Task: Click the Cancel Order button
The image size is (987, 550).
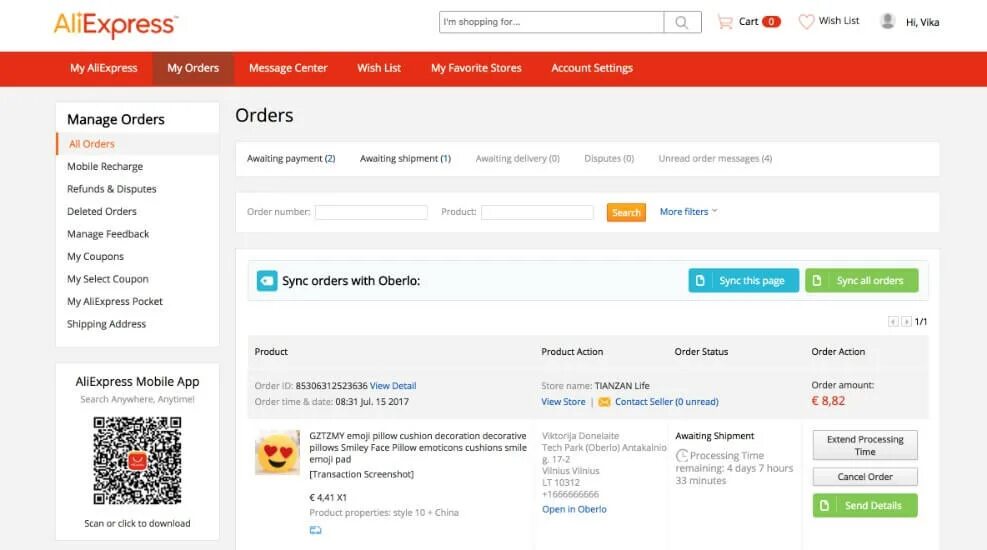Action: pyautogui.click(x=865, y=477)
